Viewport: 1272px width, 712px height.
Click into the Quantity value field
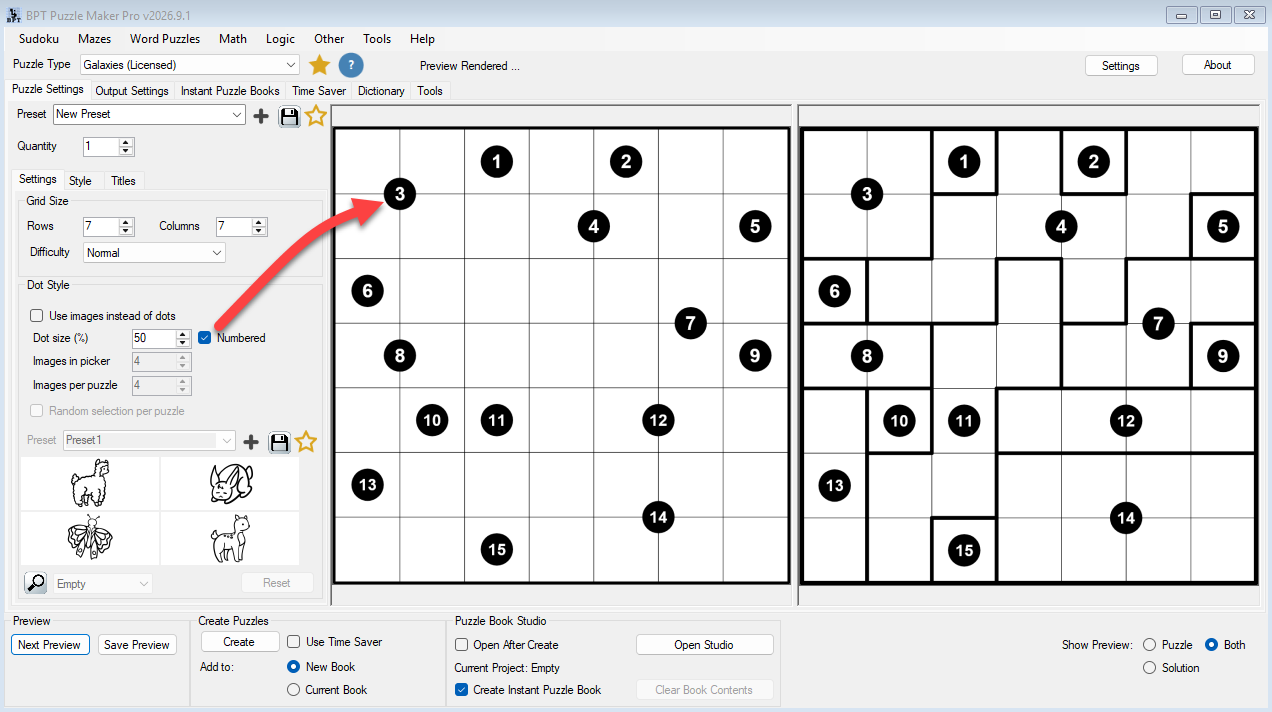pos(101,147)
